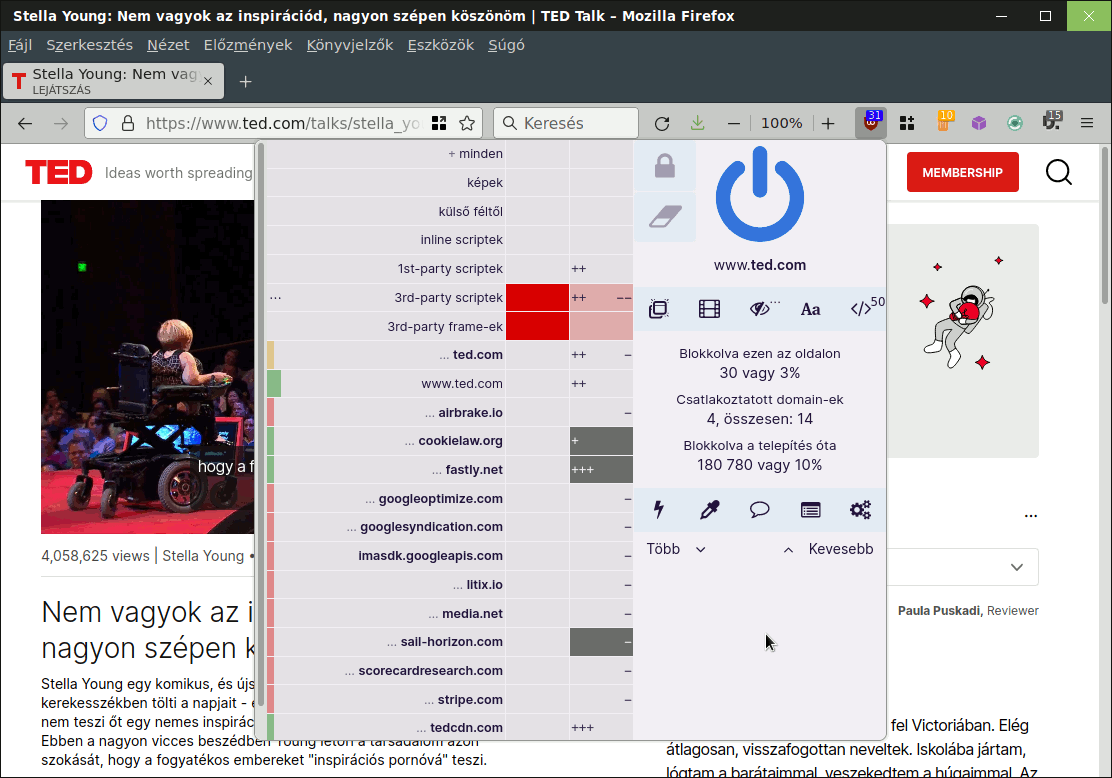Viewport: 1112px width, 778px height.
Task: Toggle cosmetic filtering eye icon
Action: (x=760, y=309)
